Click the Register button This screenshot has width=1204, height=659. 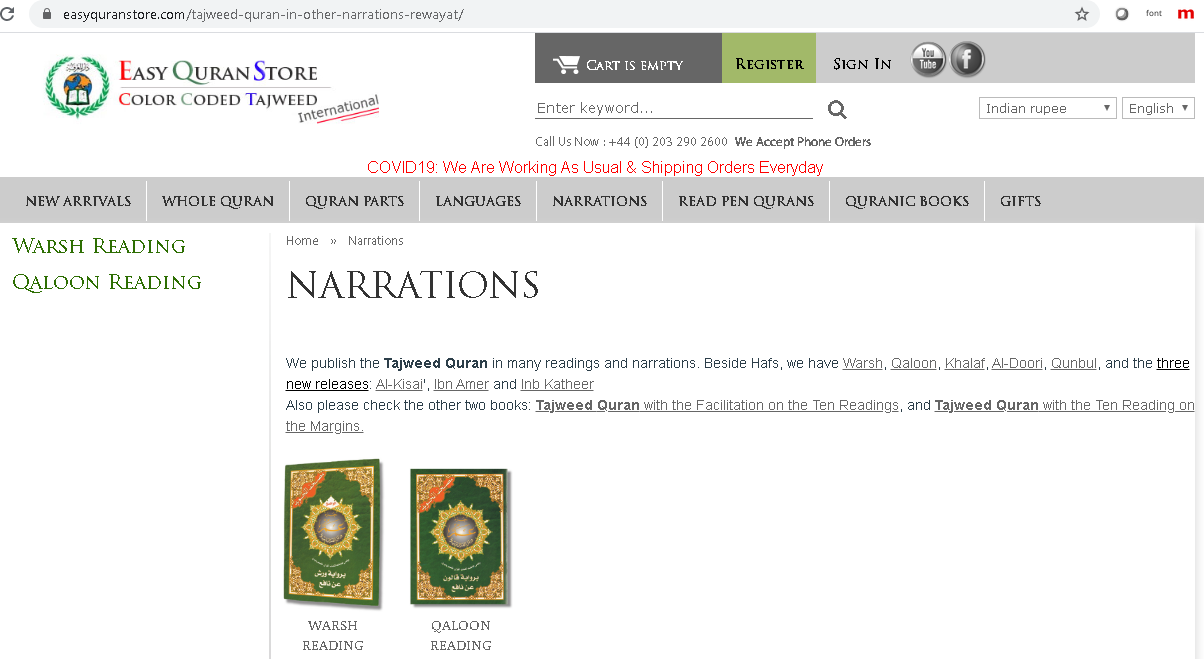point(769,64)
